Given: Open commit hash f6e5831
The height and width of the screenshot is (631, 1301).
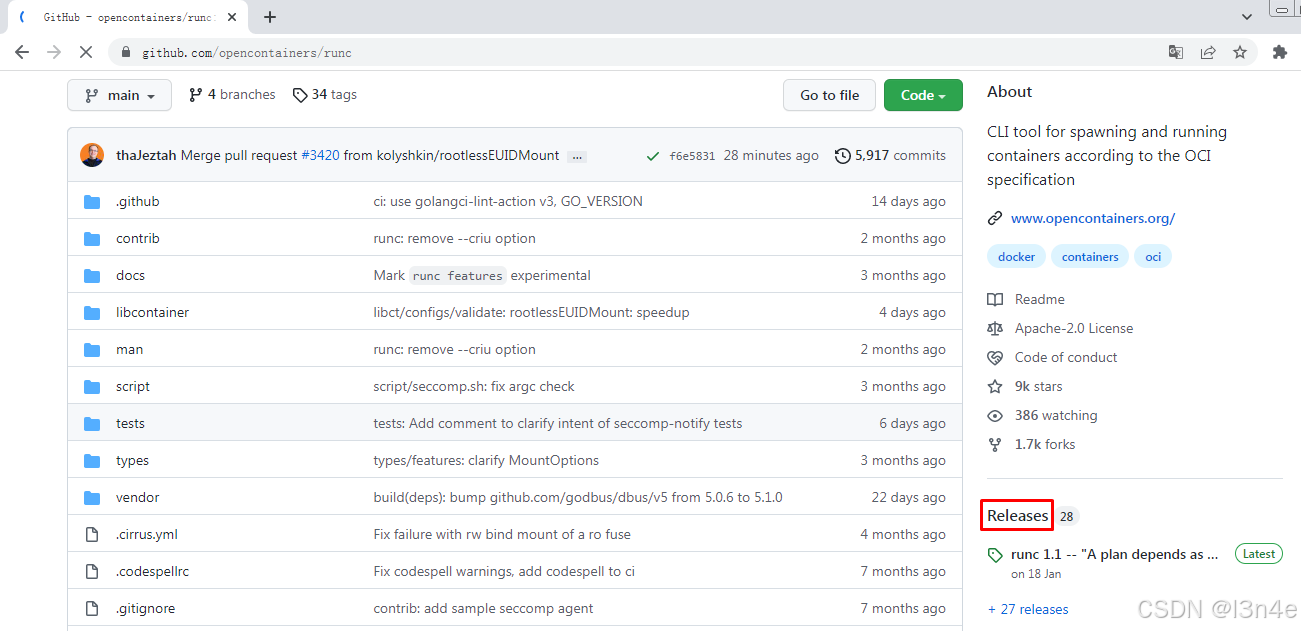Looking at the screenshot, I should click(x=692, y=156).
